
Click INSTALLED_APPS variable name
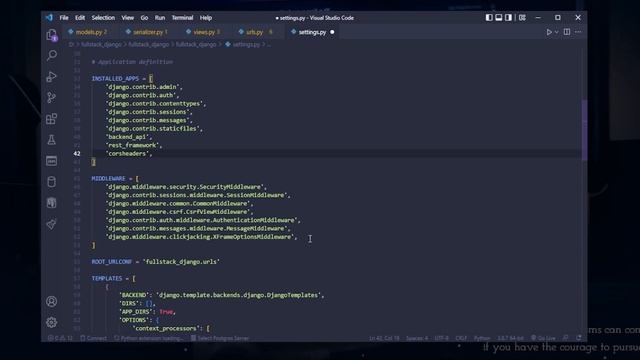pos(115,78)
